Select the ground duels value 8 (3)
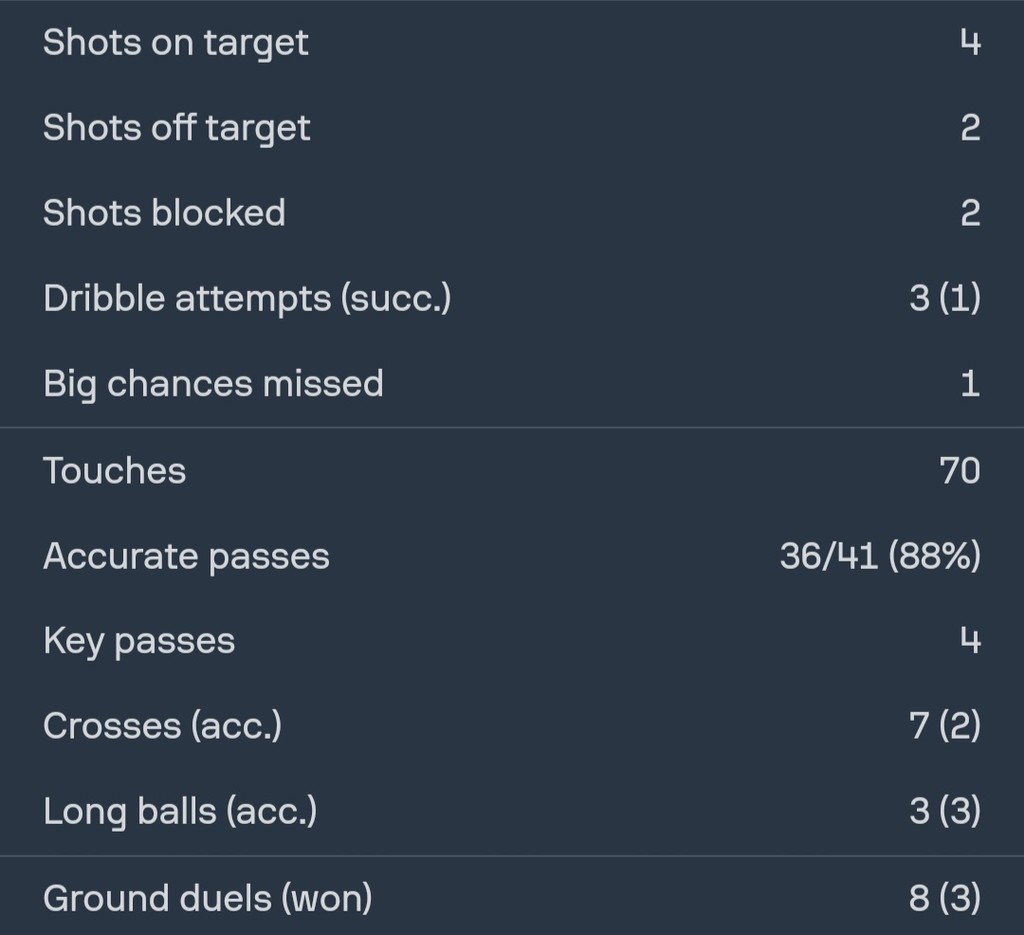The image size is (1024, 935). coord(945,898)
